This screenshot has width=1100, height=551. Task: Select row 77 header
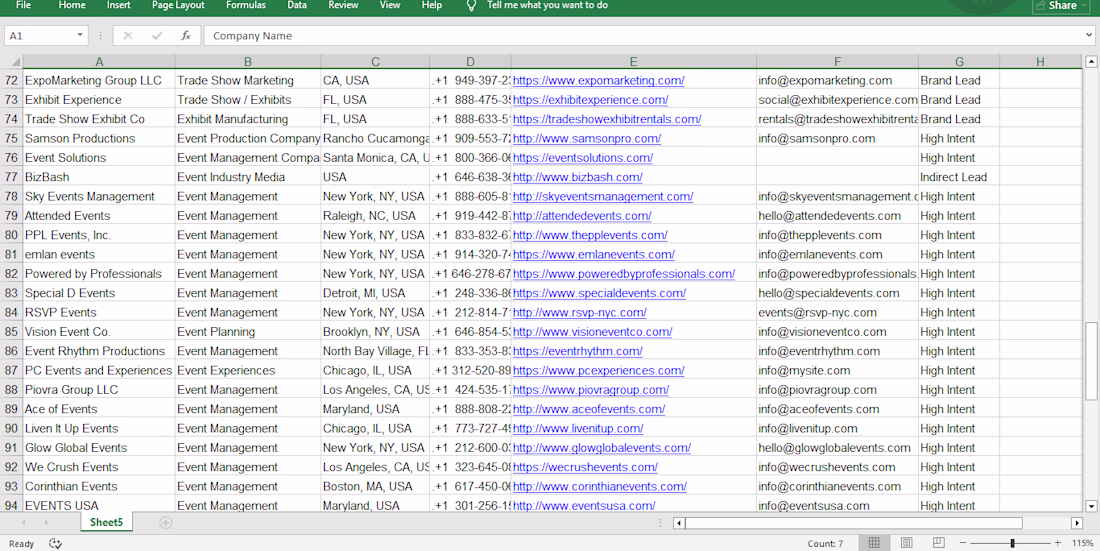[11, 177]
